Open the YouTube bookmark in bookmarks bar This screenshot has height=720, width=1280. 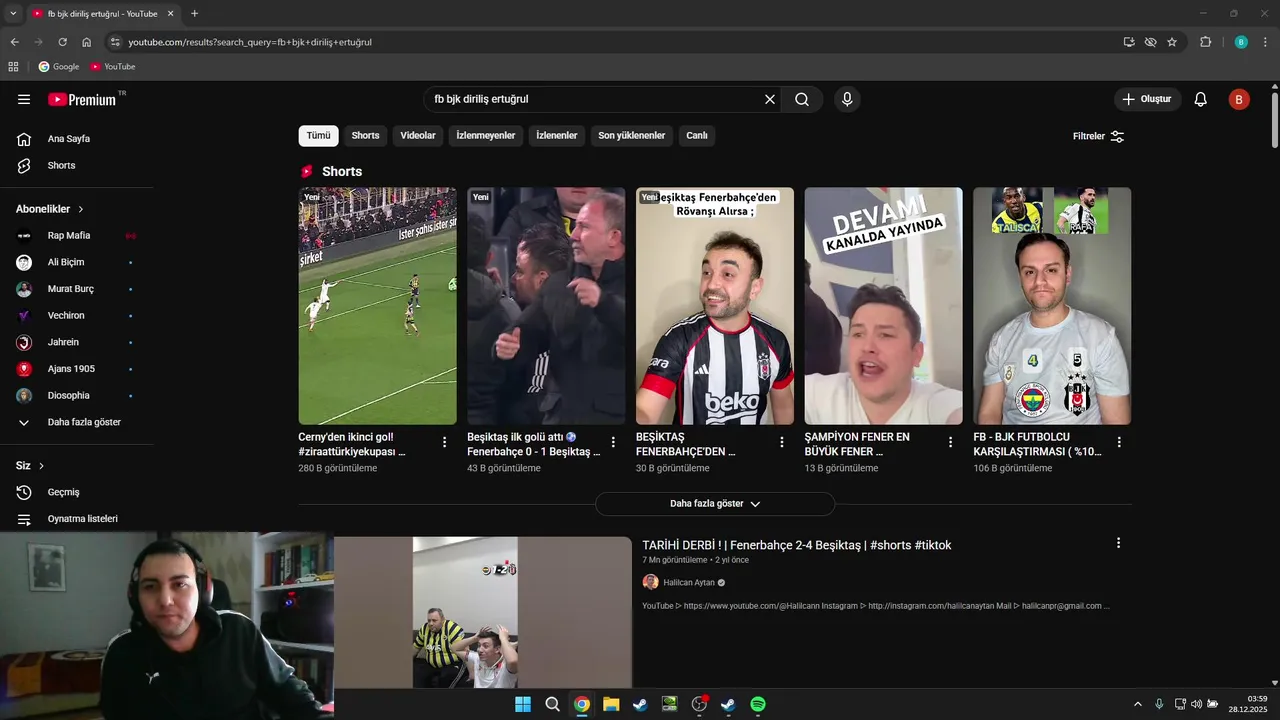pyautogui.click(x=113, y=67)
